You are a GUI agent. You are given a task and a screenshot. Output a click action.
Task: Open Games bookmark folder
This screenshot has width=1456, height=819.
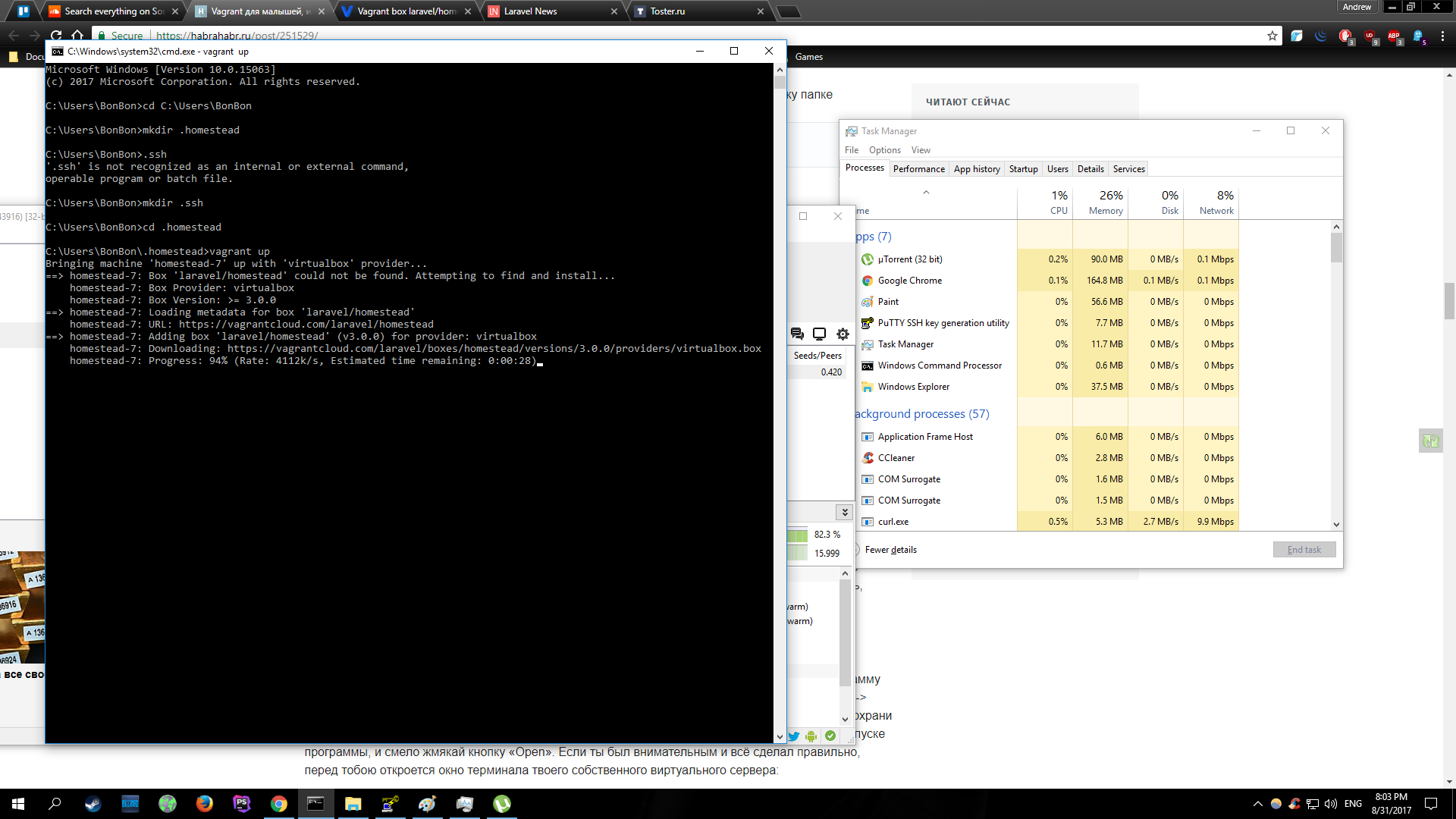pyautogui.click(x=808, y=57)
